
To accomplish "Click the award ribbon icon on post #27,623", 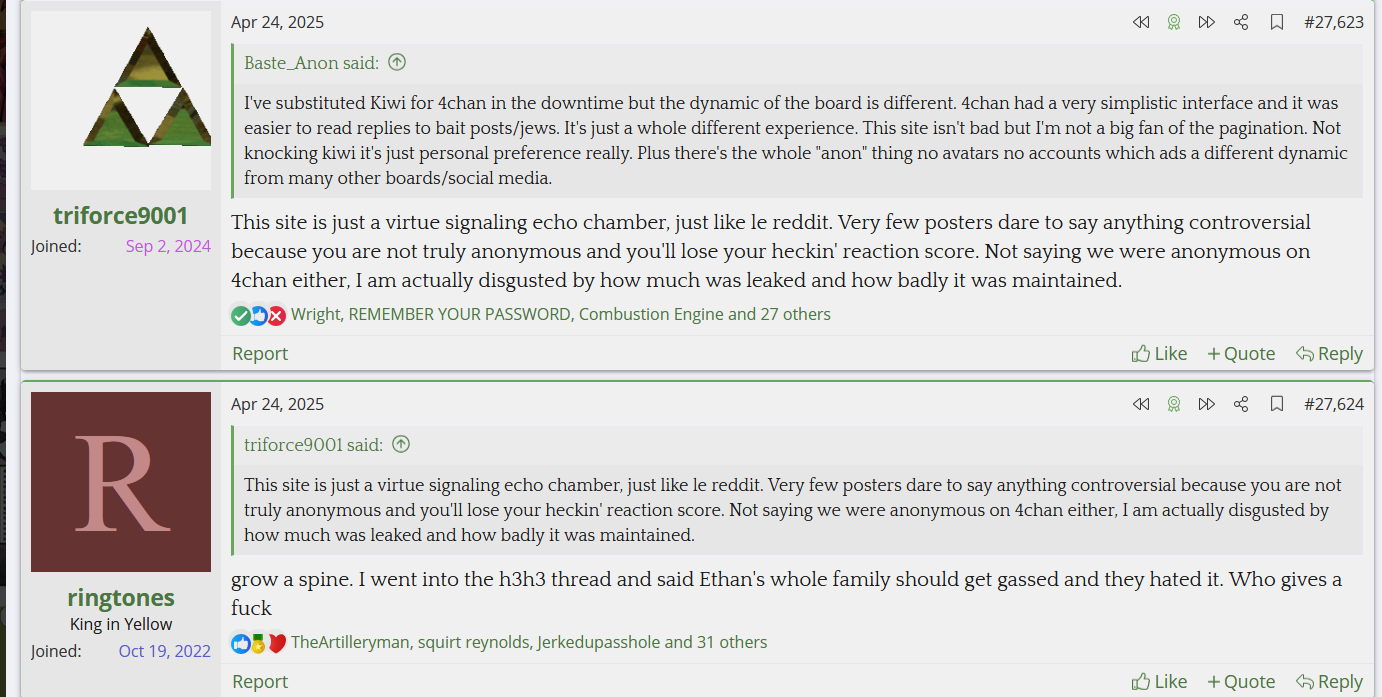I will tap(1174, 22).
